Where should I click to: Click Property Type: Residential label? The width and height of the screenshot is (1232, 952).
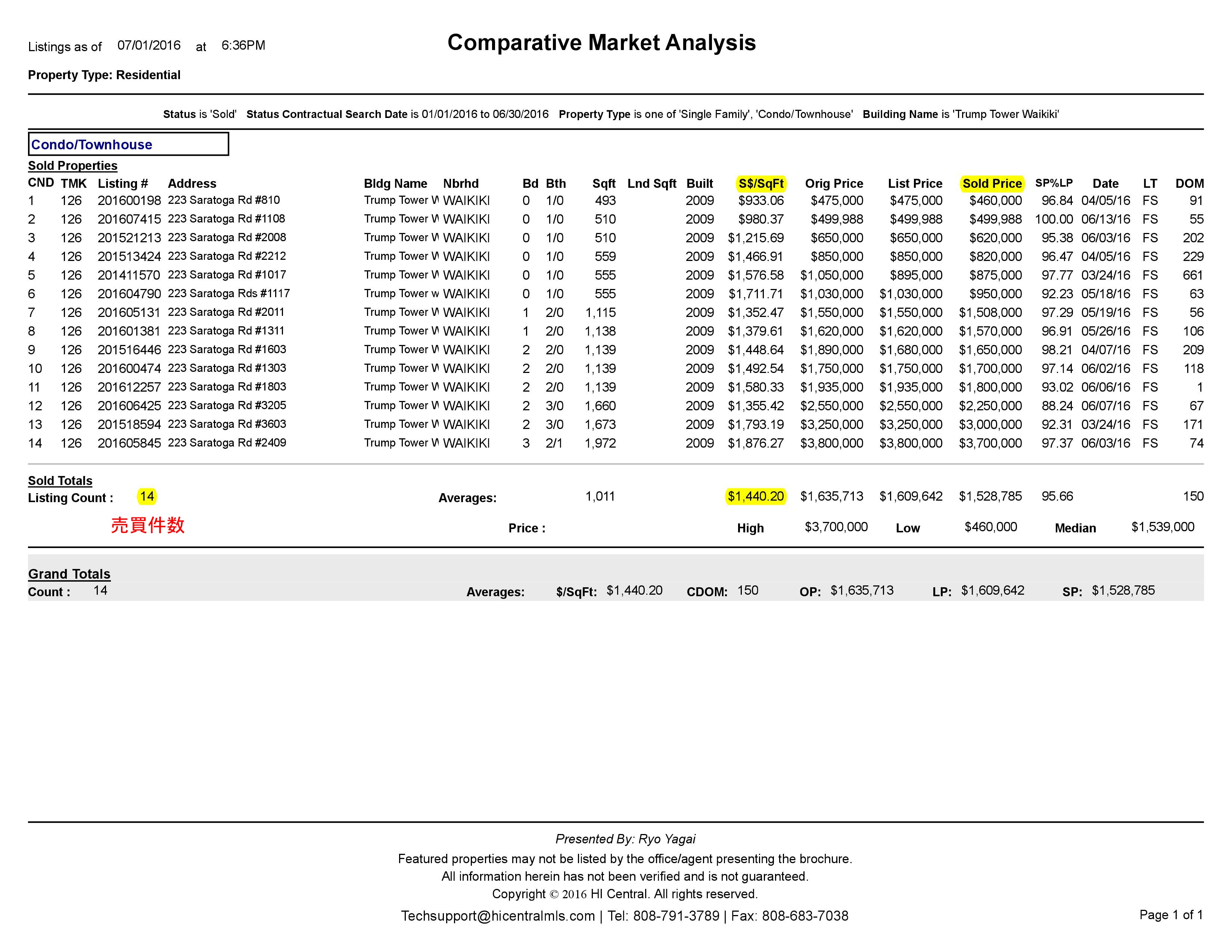(105, 75)
